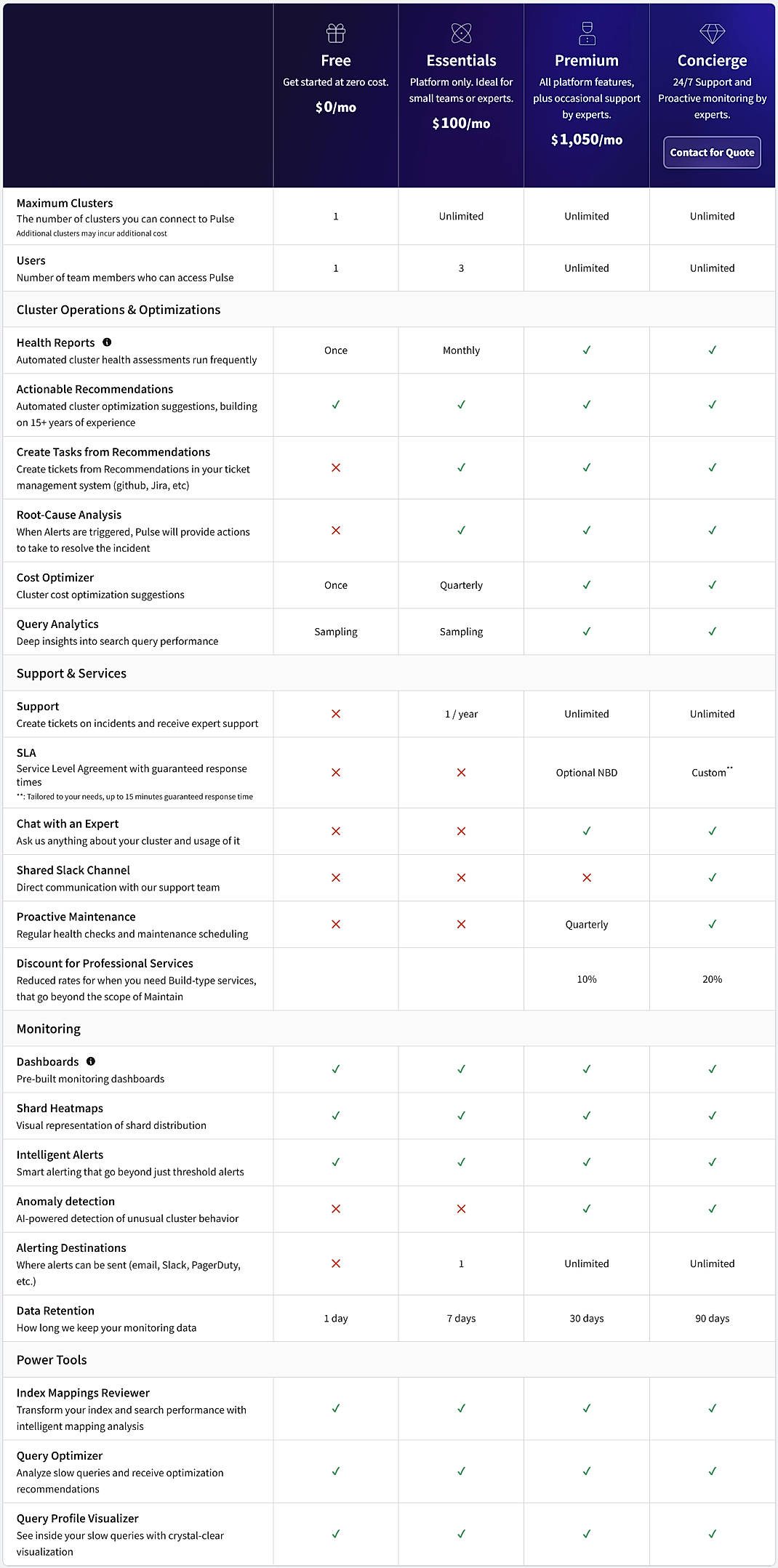The width and height of the screenshot is (778, 1568).
Task: Click the Contact for Quote button
Action: coord(711,153)
